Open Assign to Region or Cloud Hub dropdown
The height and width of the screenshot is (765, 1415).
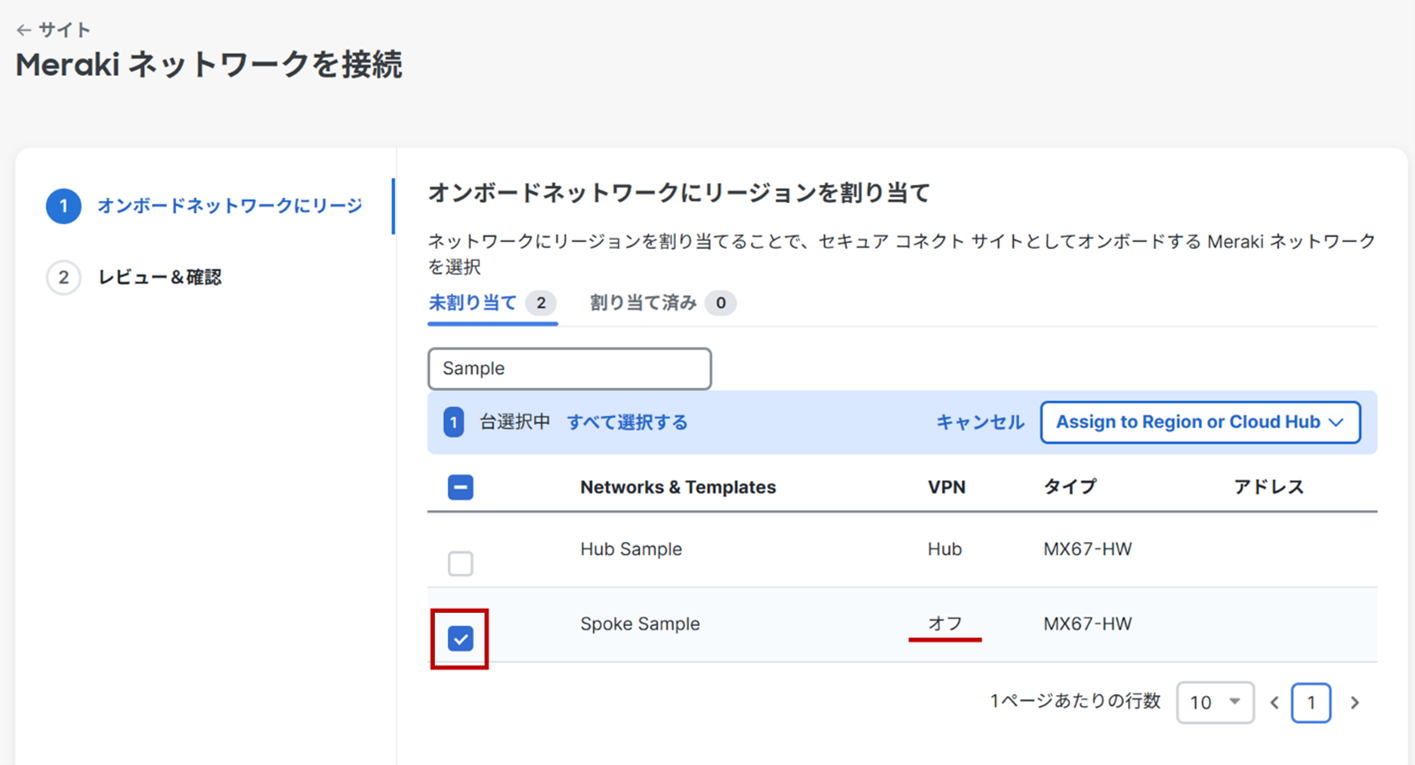pos(1200,422)
